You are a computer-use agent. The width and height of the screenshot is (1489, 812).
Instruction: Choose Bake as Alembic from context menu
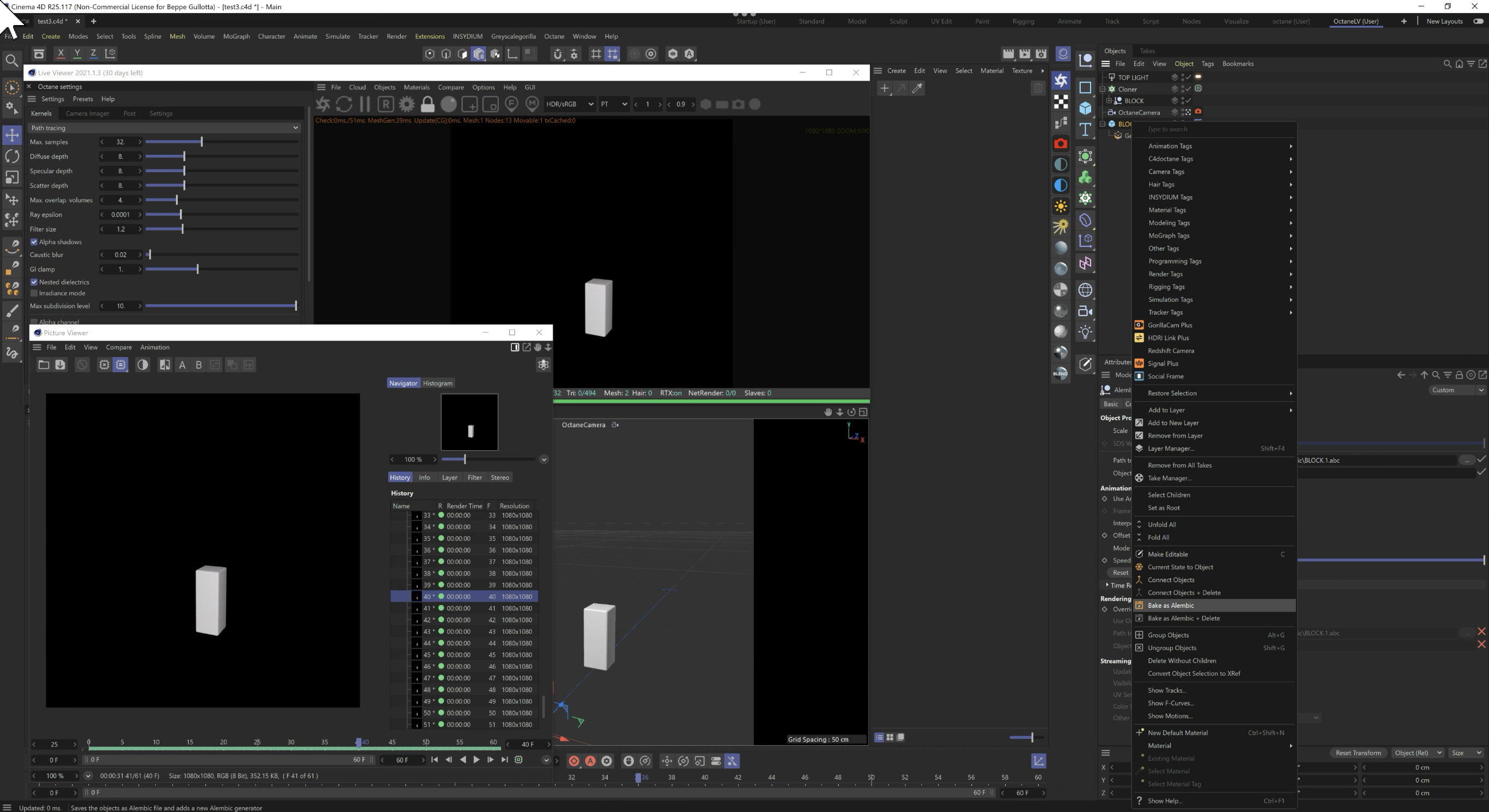click(1171, 605)
